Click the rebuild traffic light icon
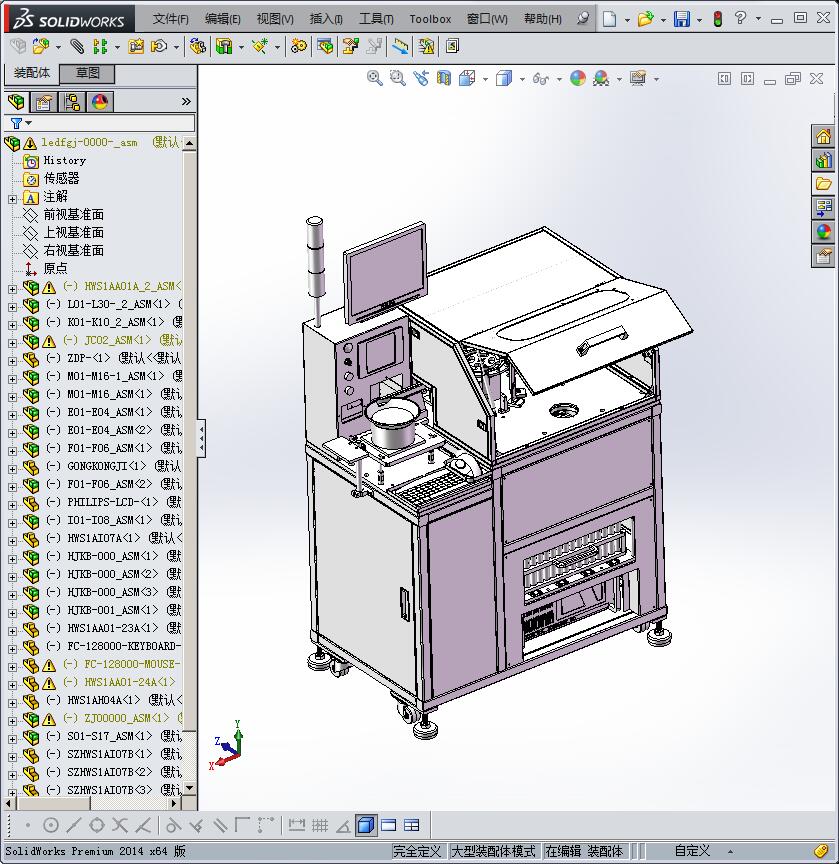This screenshot has width=839, height=864. click(x=718, y=19)
